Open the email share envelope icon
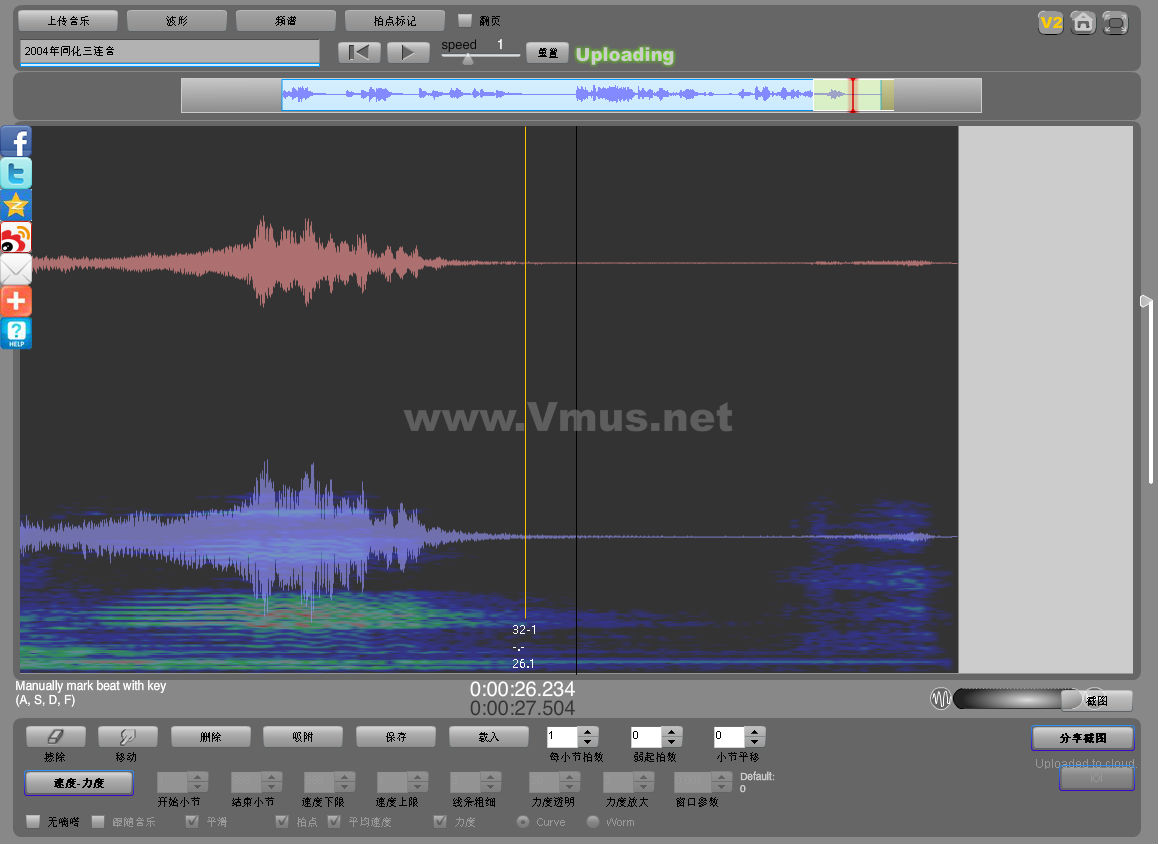The image size is (1158, 844). 16,270
